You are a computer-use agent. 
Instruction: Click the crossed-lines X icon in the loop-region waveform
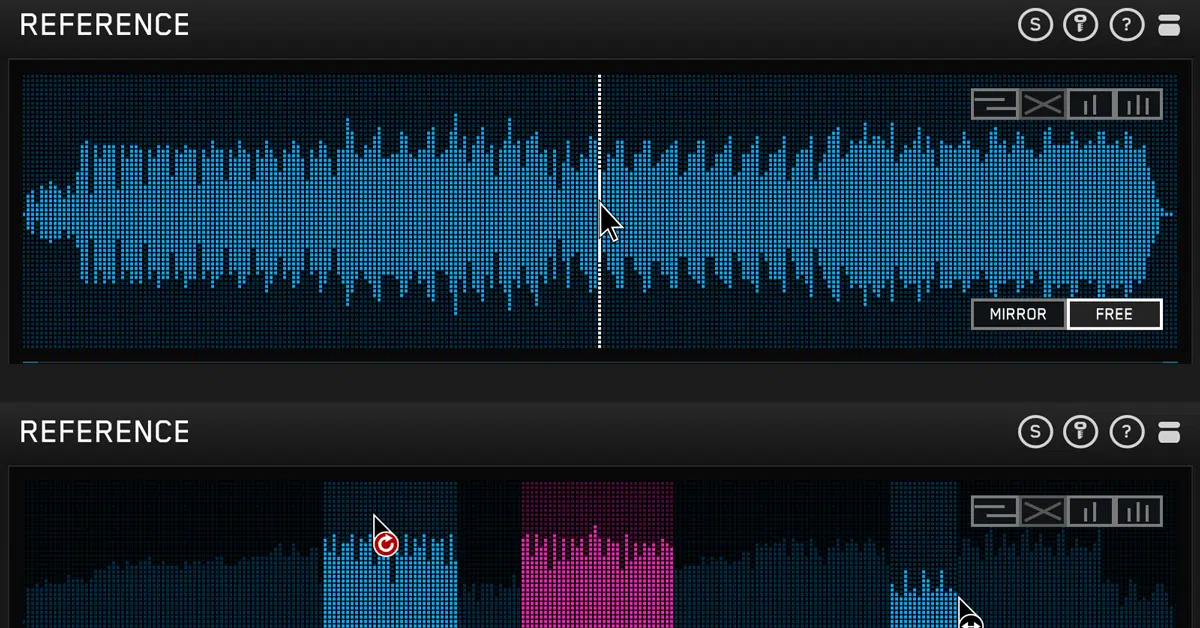click(1042, 511)
